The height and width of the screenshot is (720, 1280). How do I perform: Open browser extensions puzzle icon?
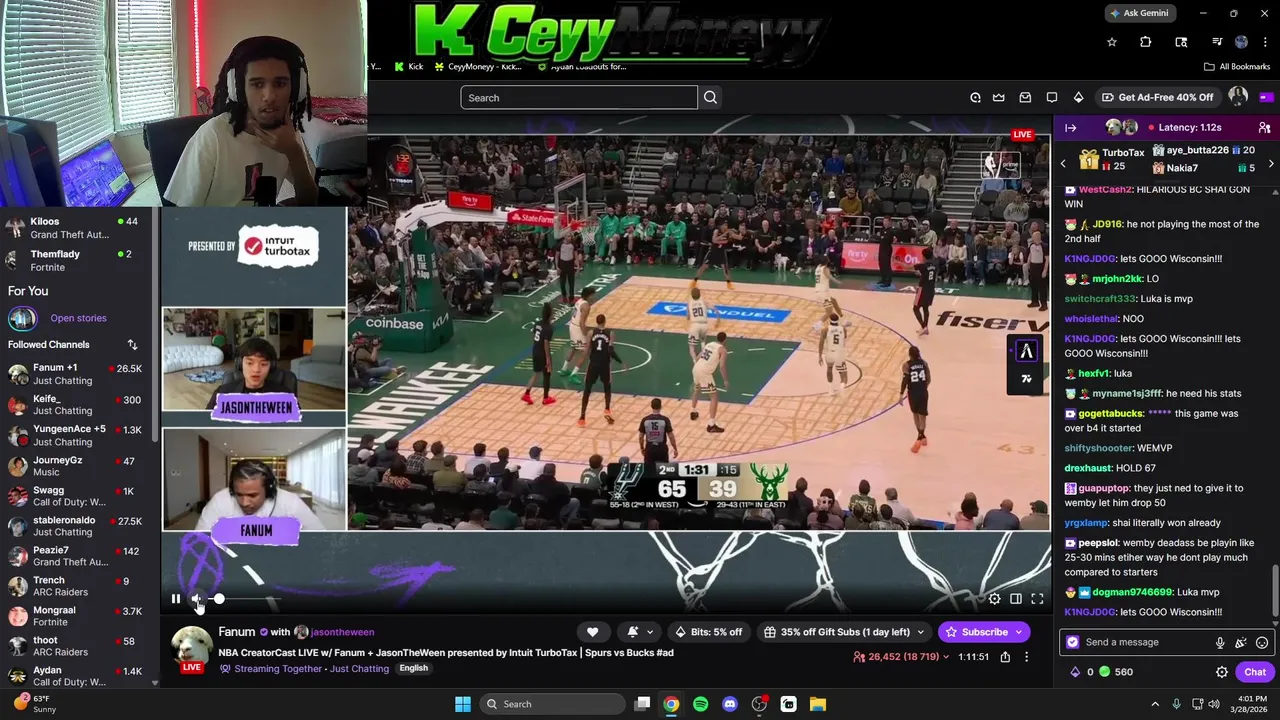point(1145,42)
